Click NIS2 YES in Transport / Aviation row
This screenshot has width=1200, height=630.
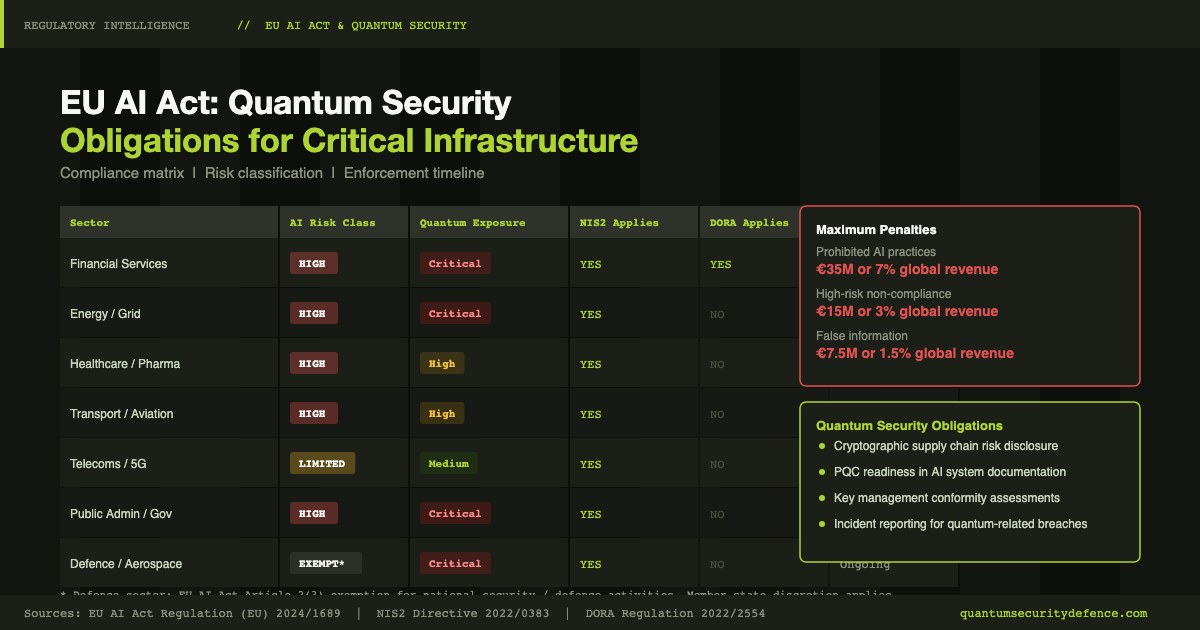click(590, 415)
